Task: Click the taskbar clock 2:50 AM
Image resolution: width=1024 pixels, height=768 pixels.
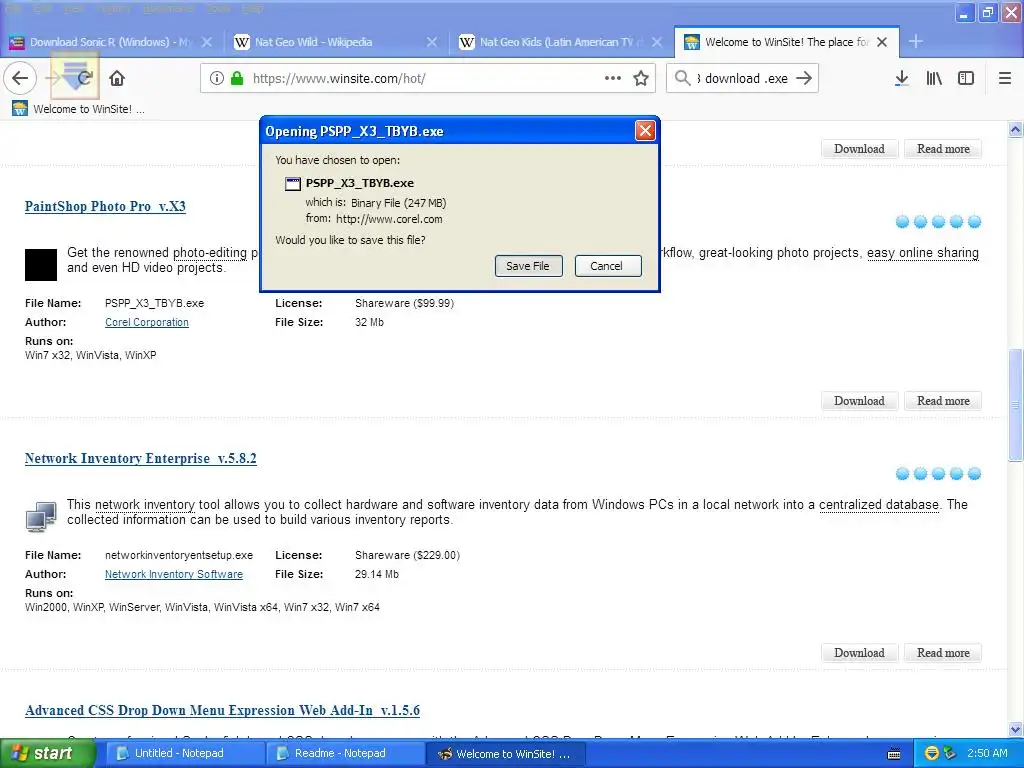Action: click(x=987, y=754)
